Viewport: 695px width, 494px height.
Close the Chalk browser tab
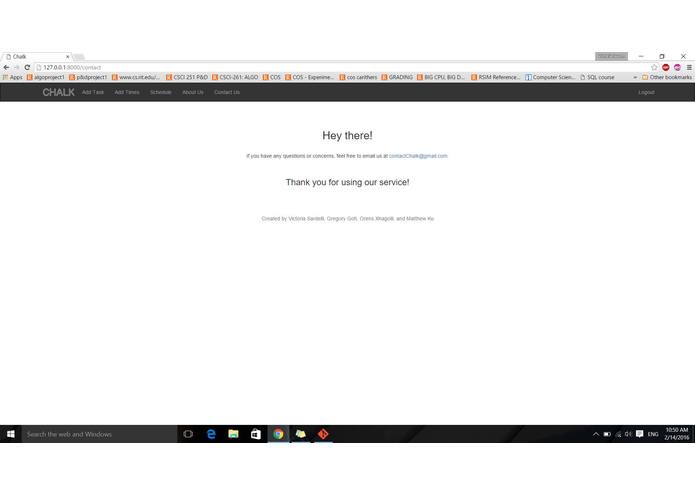pyautogui.click(x=67, y=57)
